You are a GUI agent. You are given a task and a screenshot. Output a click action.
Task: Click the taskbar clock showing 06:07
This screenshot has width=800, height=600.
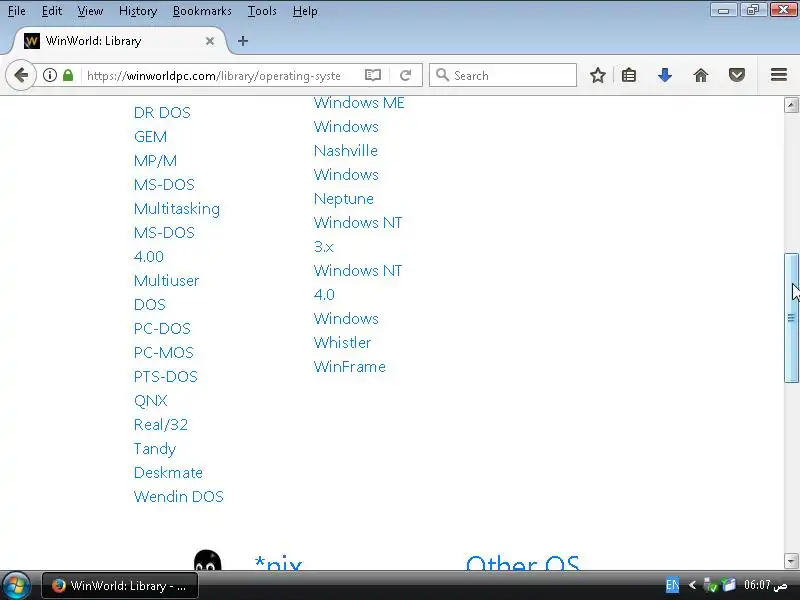click(765, 585)
